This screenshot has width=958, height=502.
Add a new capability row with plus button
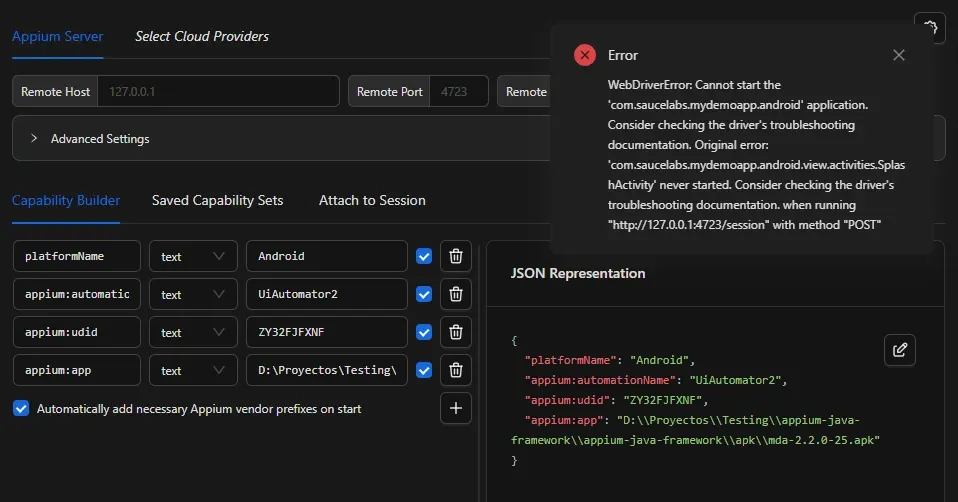coord(456,408)
